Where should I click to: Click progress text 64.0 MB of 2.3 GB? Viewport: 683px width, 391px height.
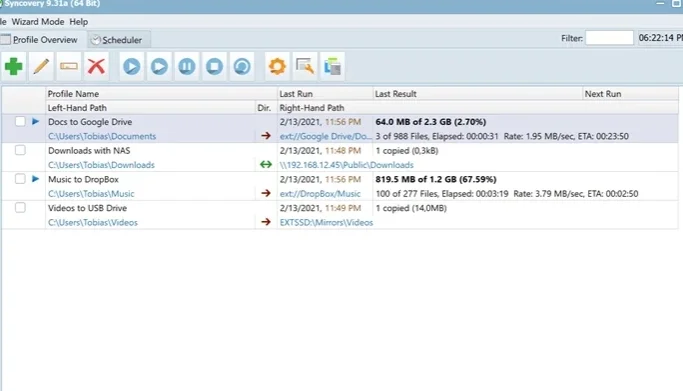coord(431,122)
